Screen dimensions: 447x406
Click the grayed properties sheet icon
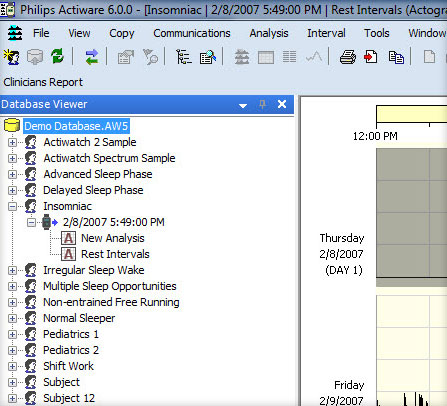click(126, 57)
